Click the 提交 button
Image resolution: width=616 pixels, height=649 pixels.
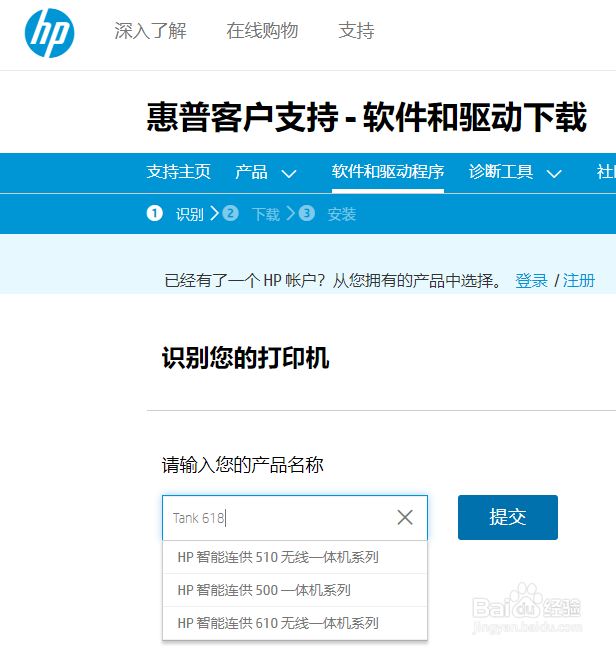[508, 517]
